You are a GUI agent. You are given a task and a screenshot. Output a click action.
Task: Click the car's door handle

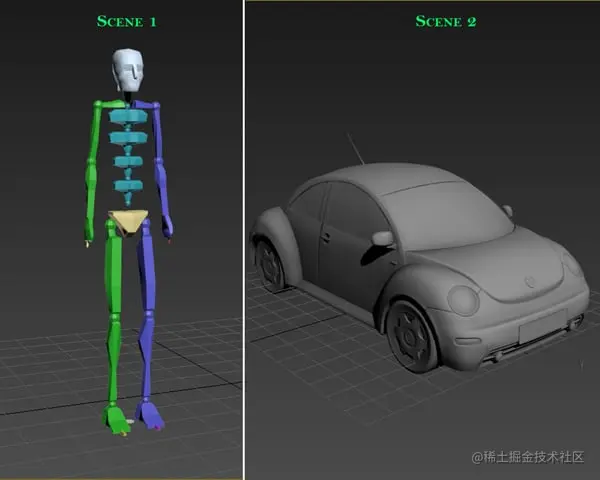coord(326,237)
